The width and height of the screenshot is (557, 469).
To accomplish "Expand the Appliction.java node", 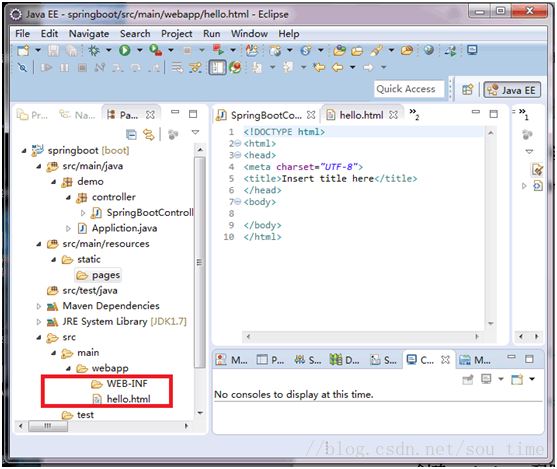I will click(68, 228).
